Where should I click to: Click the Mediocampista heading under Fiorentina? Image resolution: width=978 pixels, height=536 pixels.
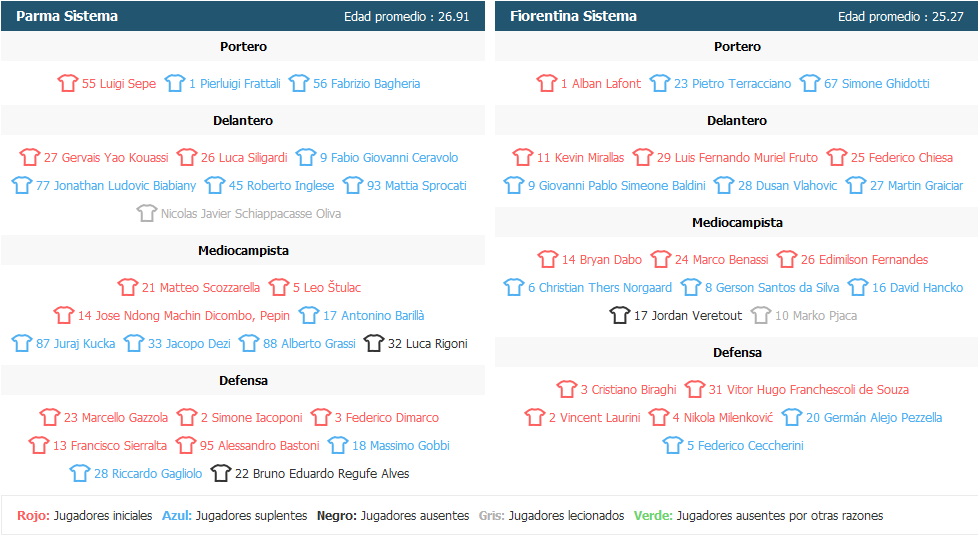pyautogui.click(x=737, y=223)
